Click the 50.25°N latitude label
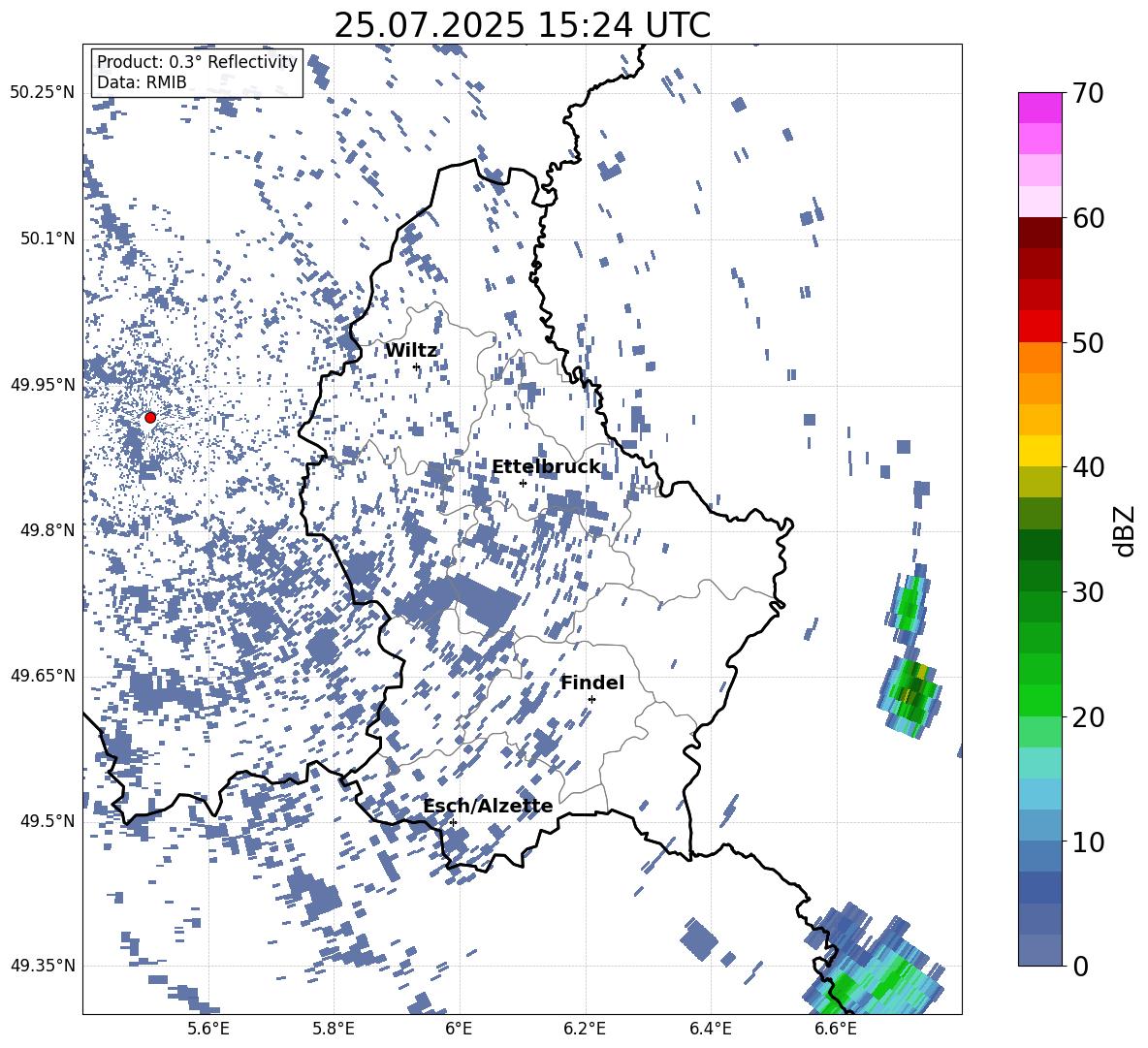 [x=43, y=92]
